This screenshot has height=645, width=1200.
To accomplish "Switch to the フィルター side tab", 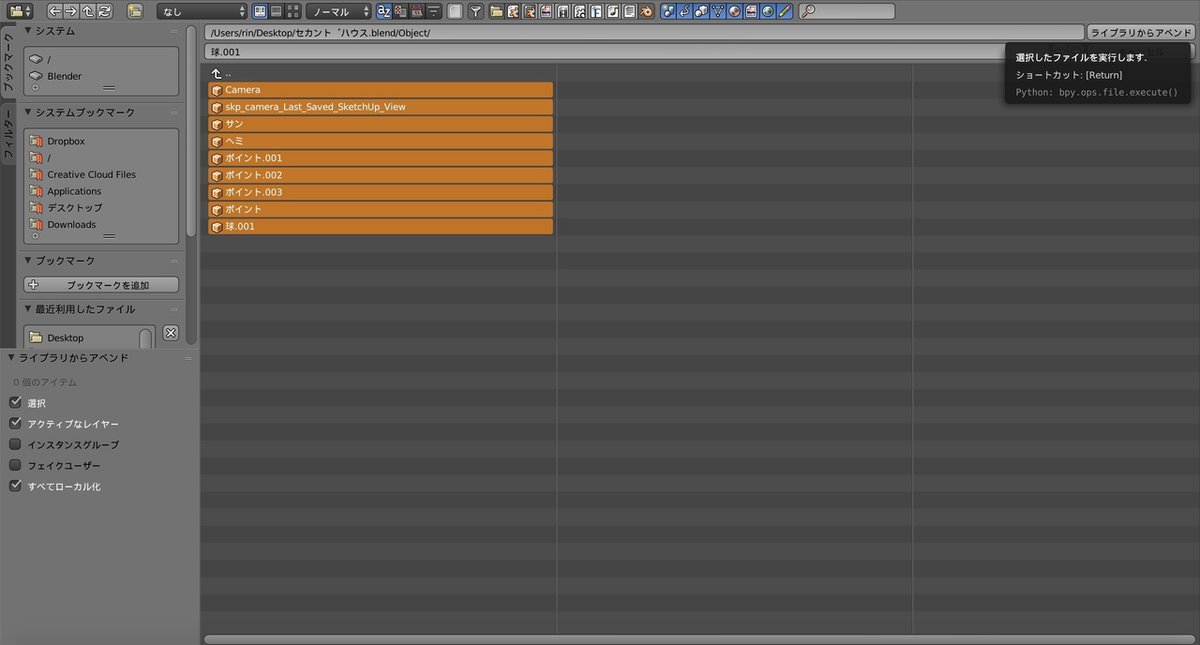I will click(x=8, y=140).
